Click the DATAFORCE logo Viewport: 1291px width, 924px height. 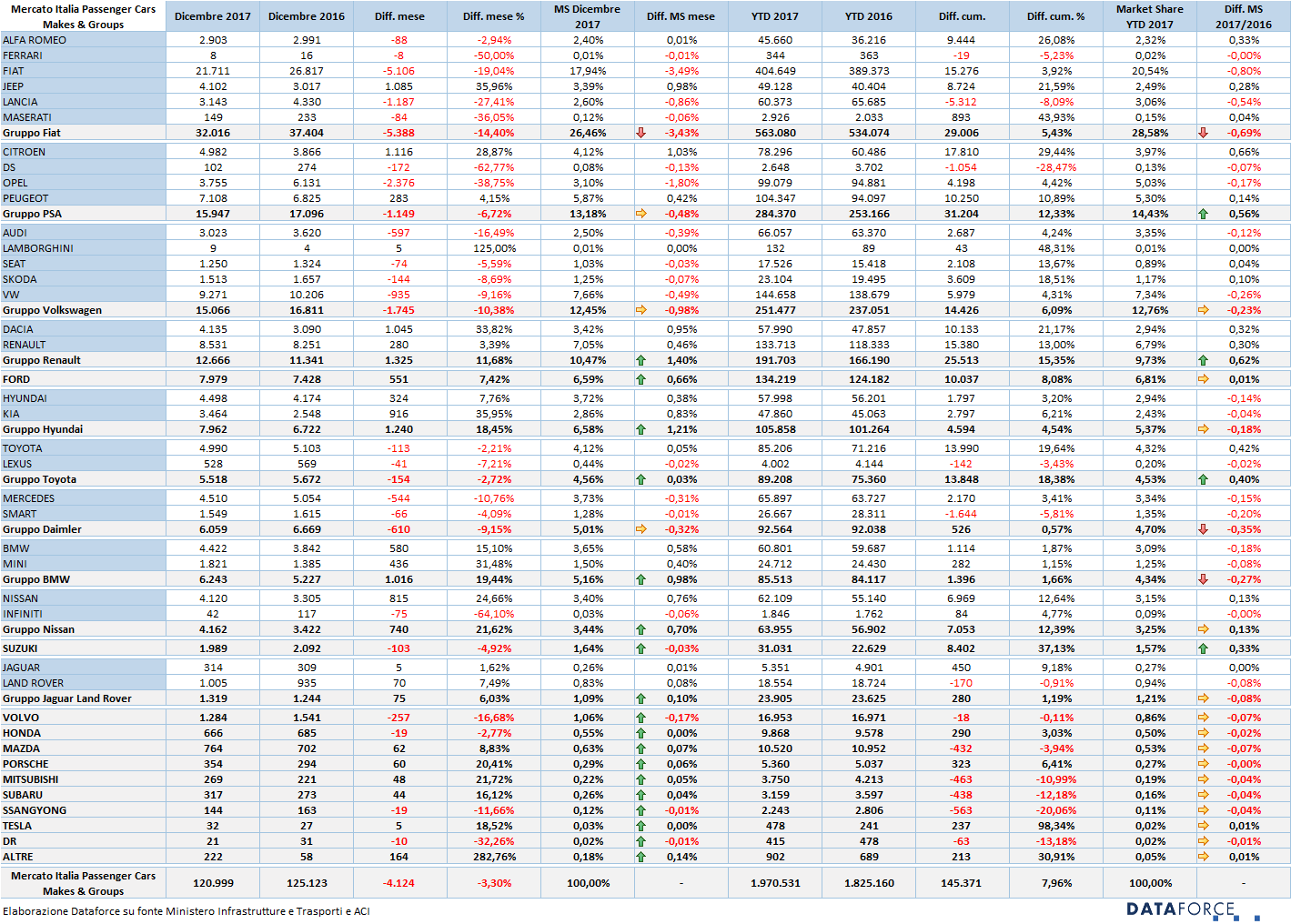[1193, 909]
